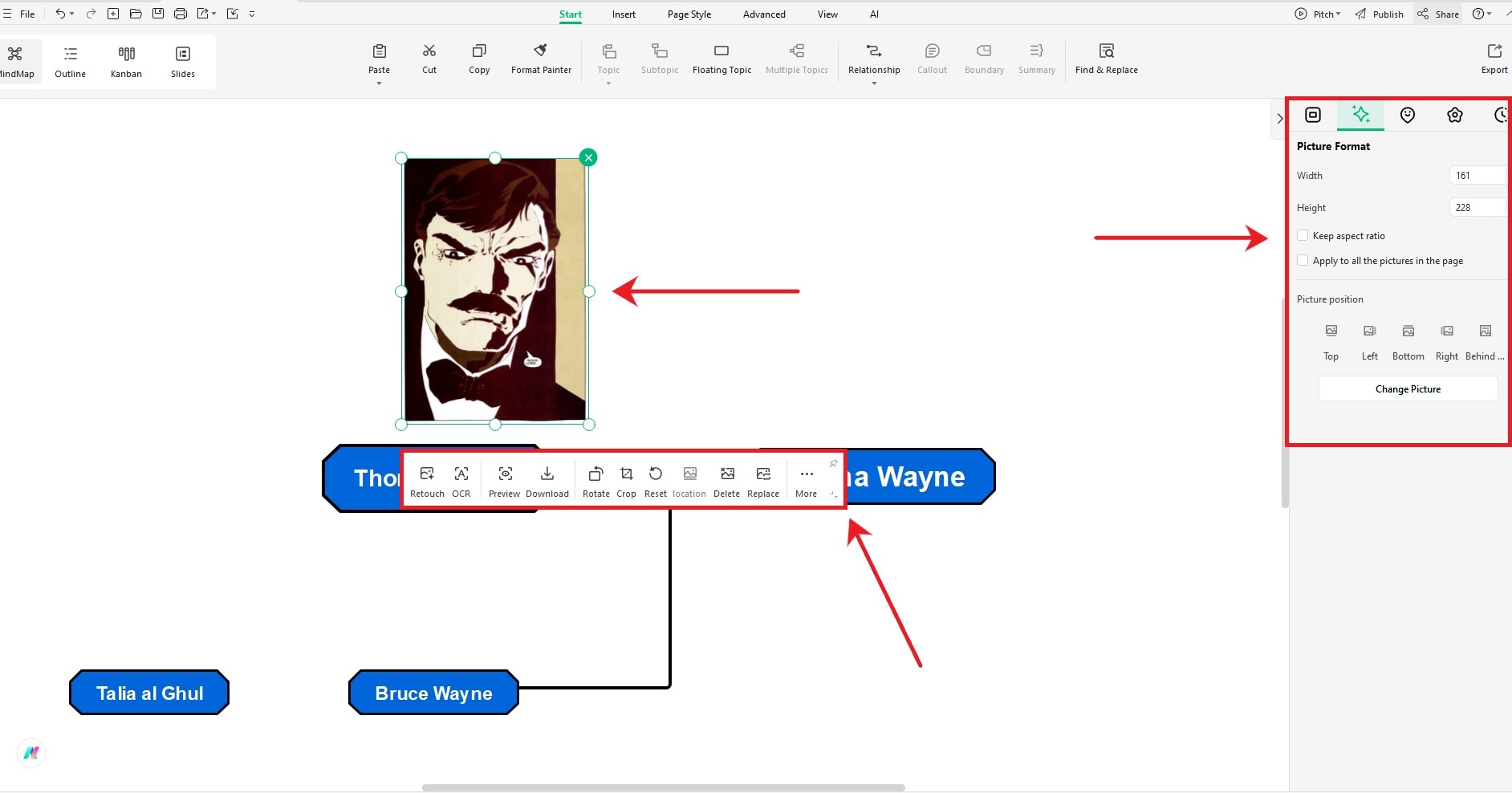The height and width of the screenshot is (793, 1512).
Task: Set picture position to Left
Action: pos(1370,341)
